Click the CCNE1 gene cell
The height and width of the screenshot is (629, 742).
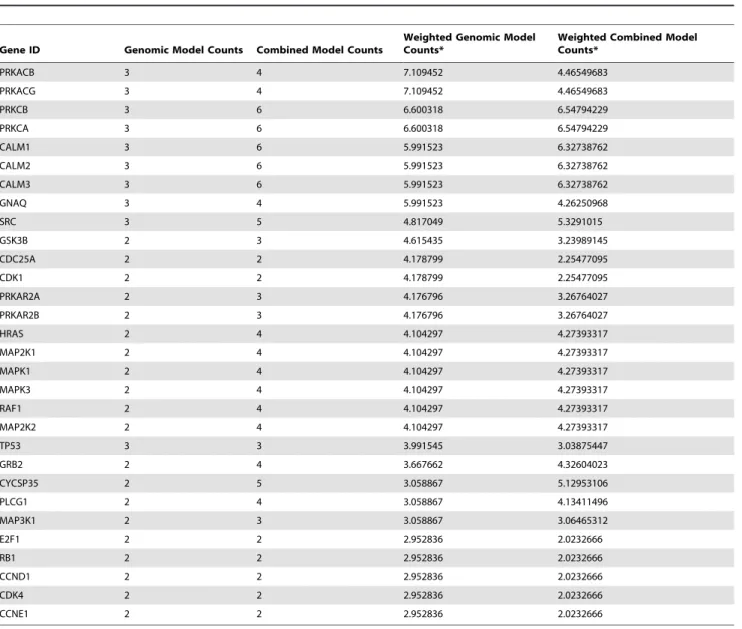[x=14, y=614]
